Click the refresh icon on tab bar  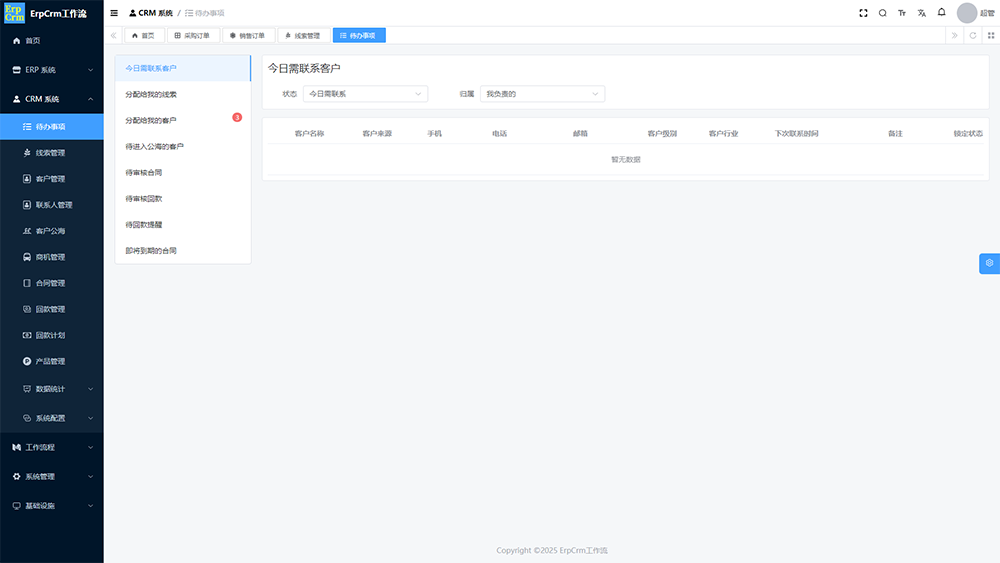point(973,35)
